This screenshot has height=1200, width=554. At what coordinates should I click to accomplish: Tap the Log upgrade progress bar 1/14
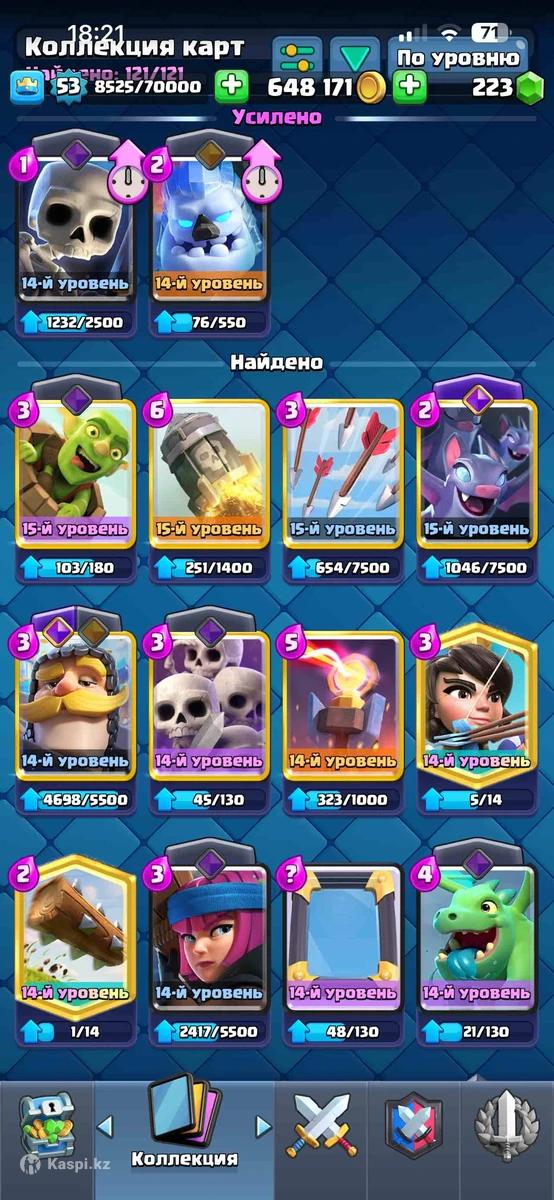pos(76,1031)
